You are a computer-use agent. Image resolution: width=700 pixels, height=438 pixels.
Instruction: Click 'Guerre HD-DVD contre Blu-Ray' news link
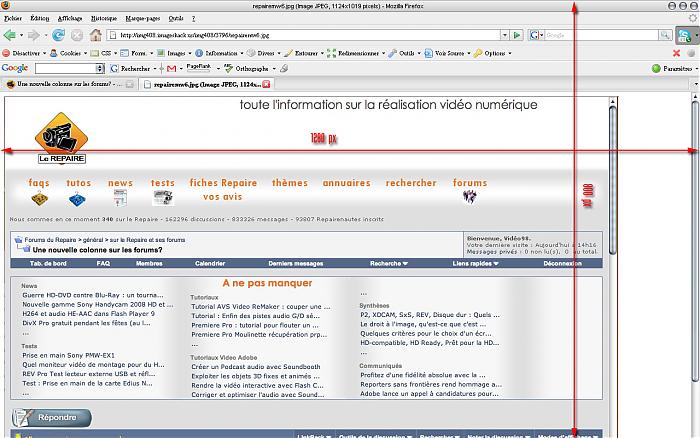[x=93, y=295]
